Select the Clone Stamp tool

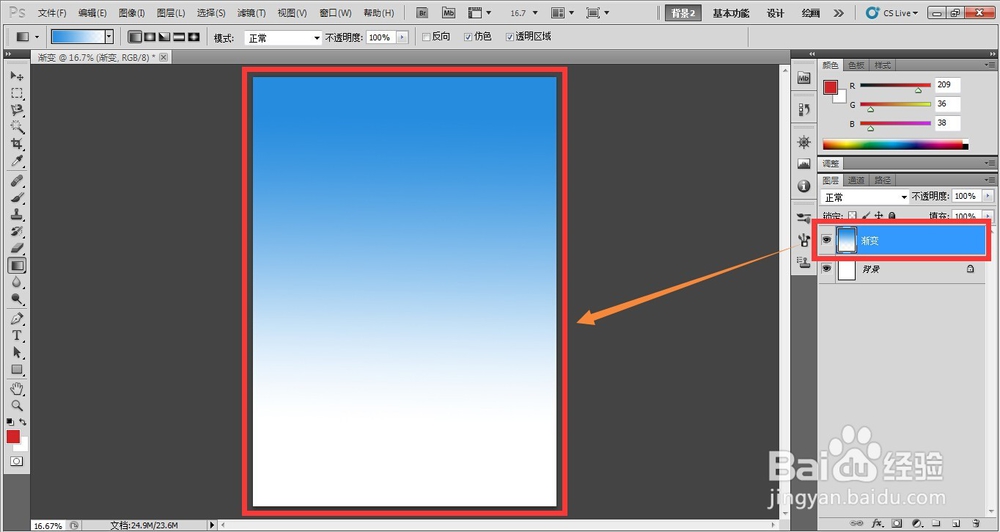click(x=17, y=214)
